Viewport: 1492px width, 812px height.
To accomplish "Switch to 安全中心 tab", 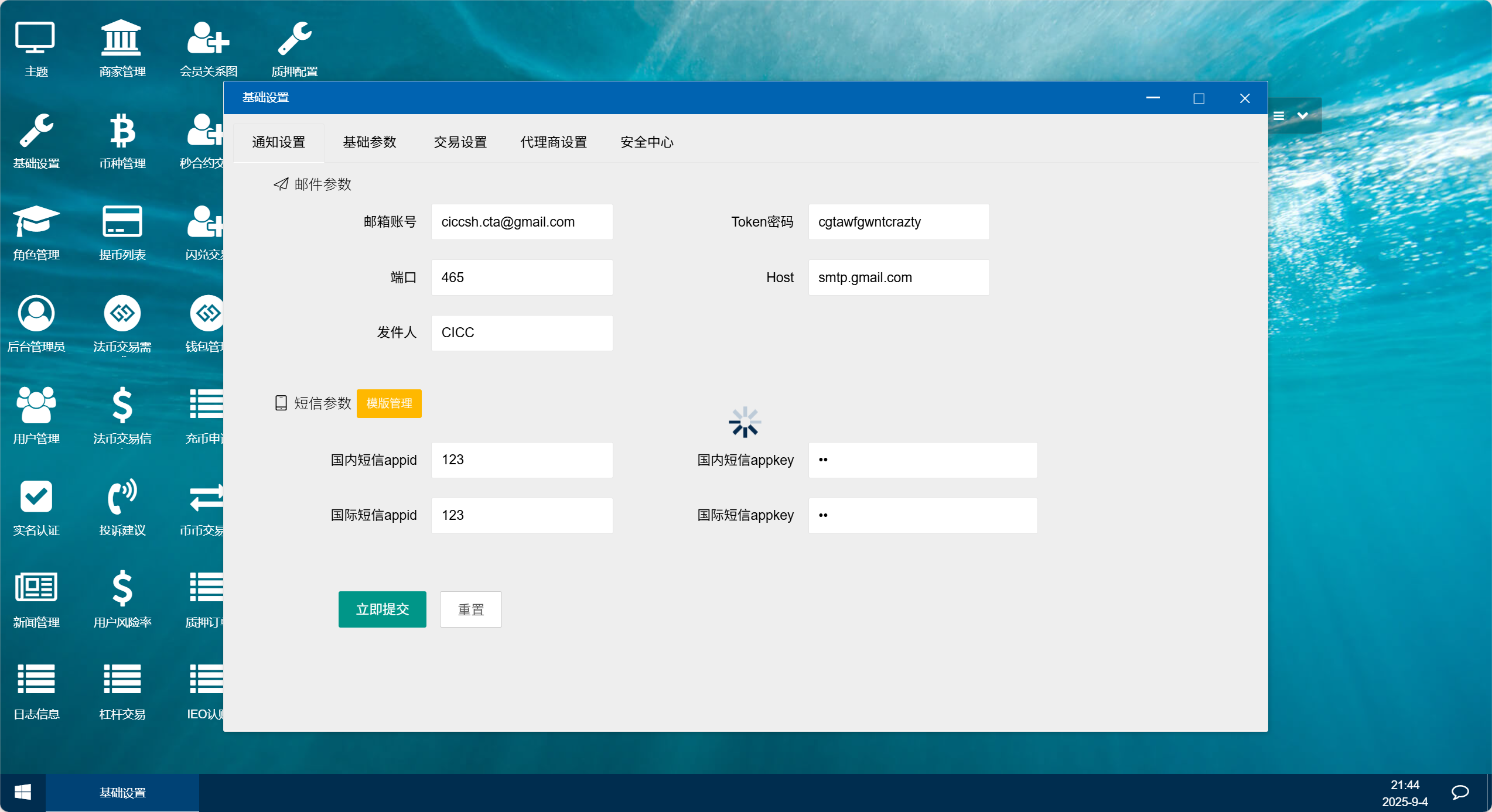I will (x=647, y=142).
